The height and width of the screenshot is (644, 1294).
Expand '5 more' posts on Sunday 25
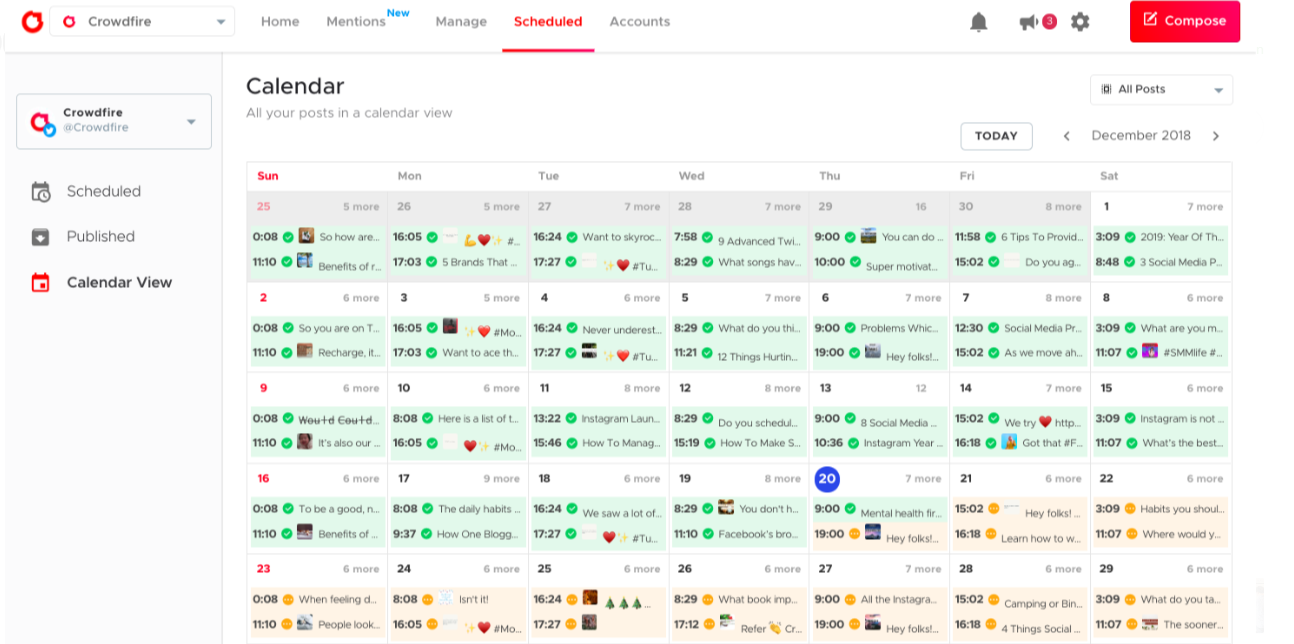click(x=361, y=207)
